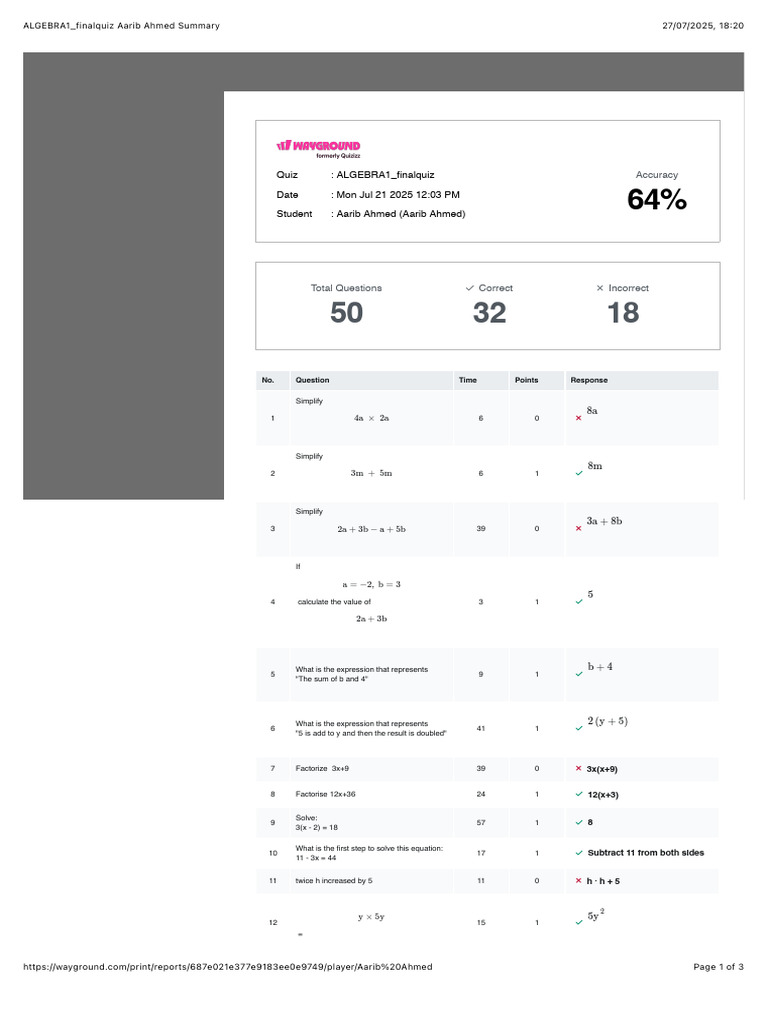Click the quiz name ALGEBRA1_finalquiz
This screenshot has height=1024, width=768.
point(385,175)
